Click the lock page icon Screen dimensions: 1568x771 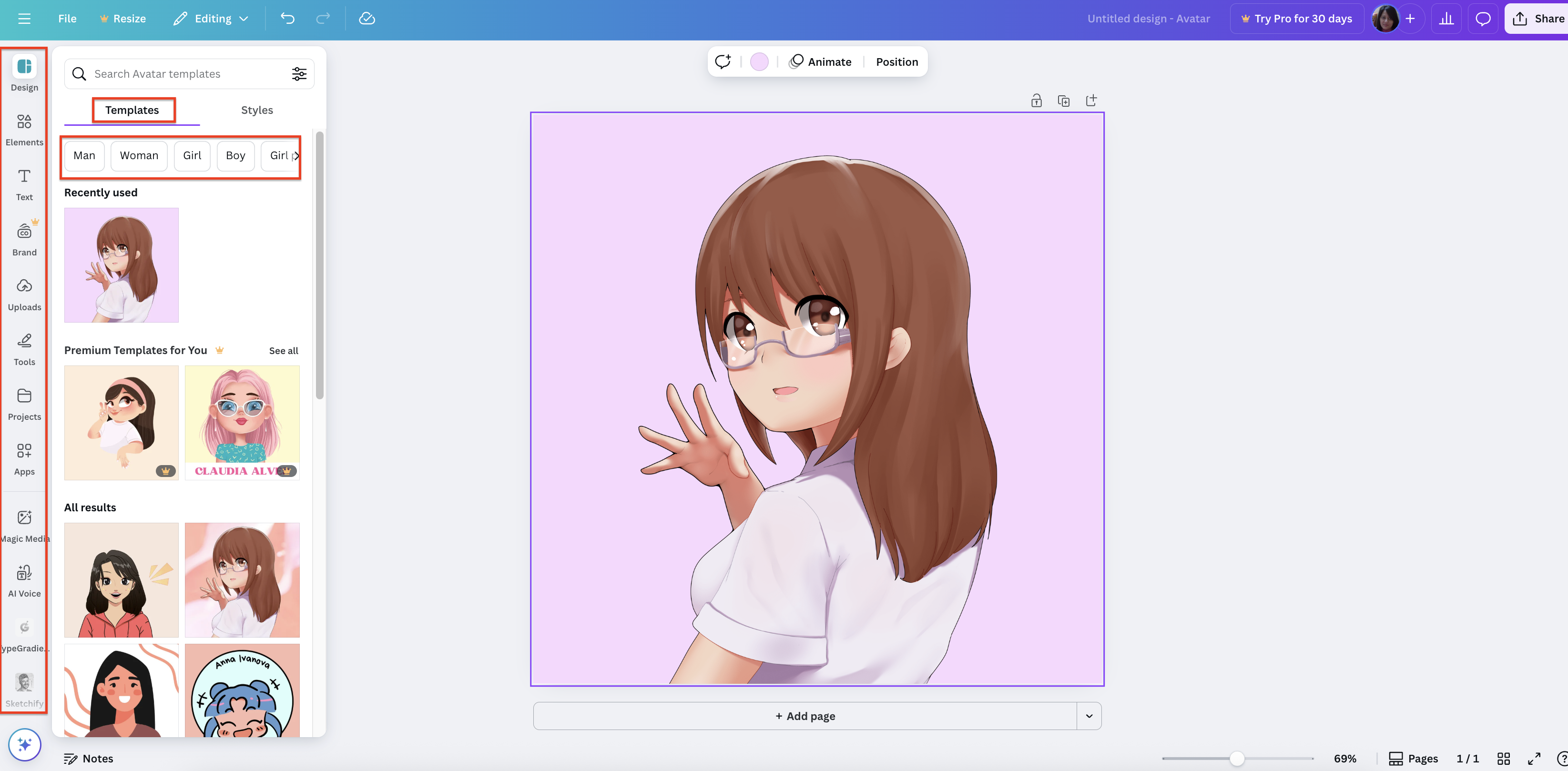(x=1036, y=101)
